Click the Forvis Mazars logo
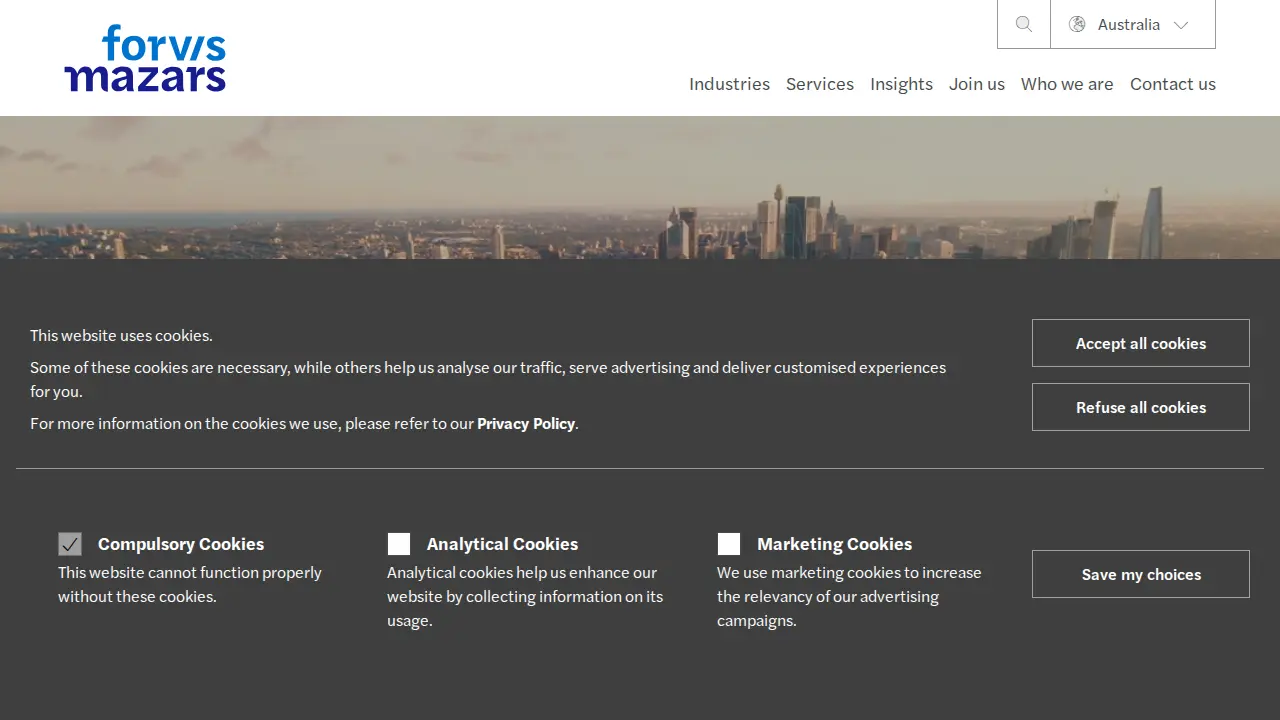 pyautogui.click(x=145, y=59)
